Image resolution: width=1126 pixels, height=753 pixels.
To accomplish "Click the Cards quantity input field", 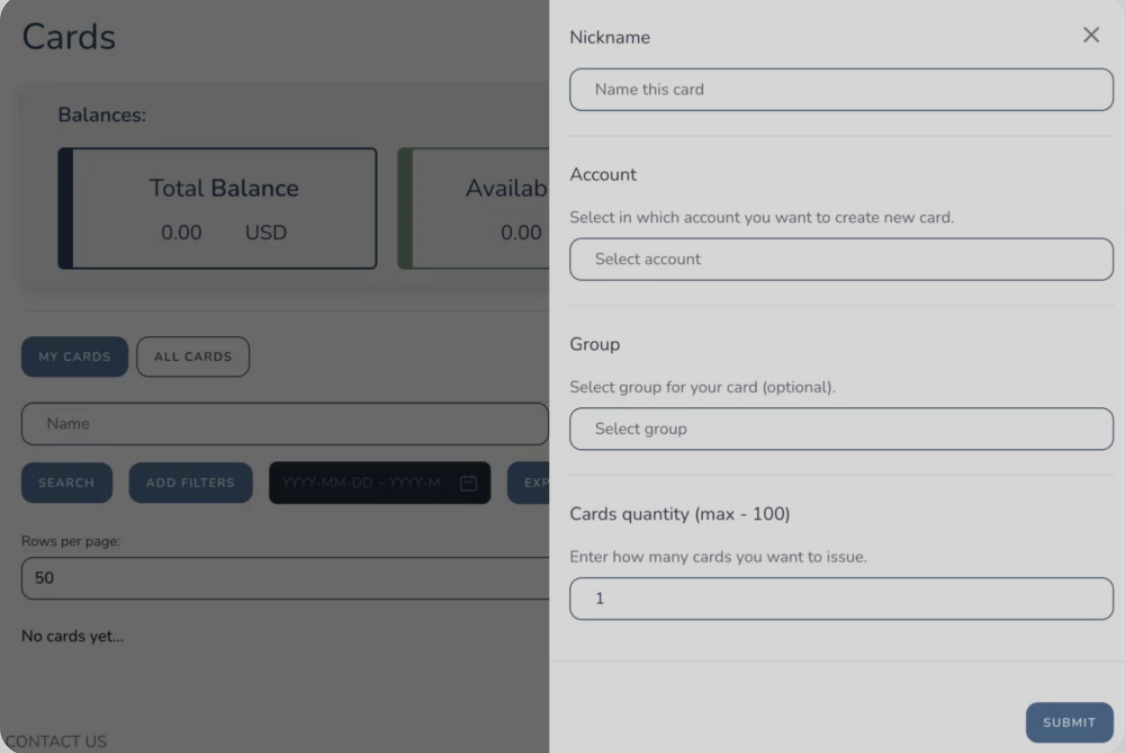I will click(841, 599).
